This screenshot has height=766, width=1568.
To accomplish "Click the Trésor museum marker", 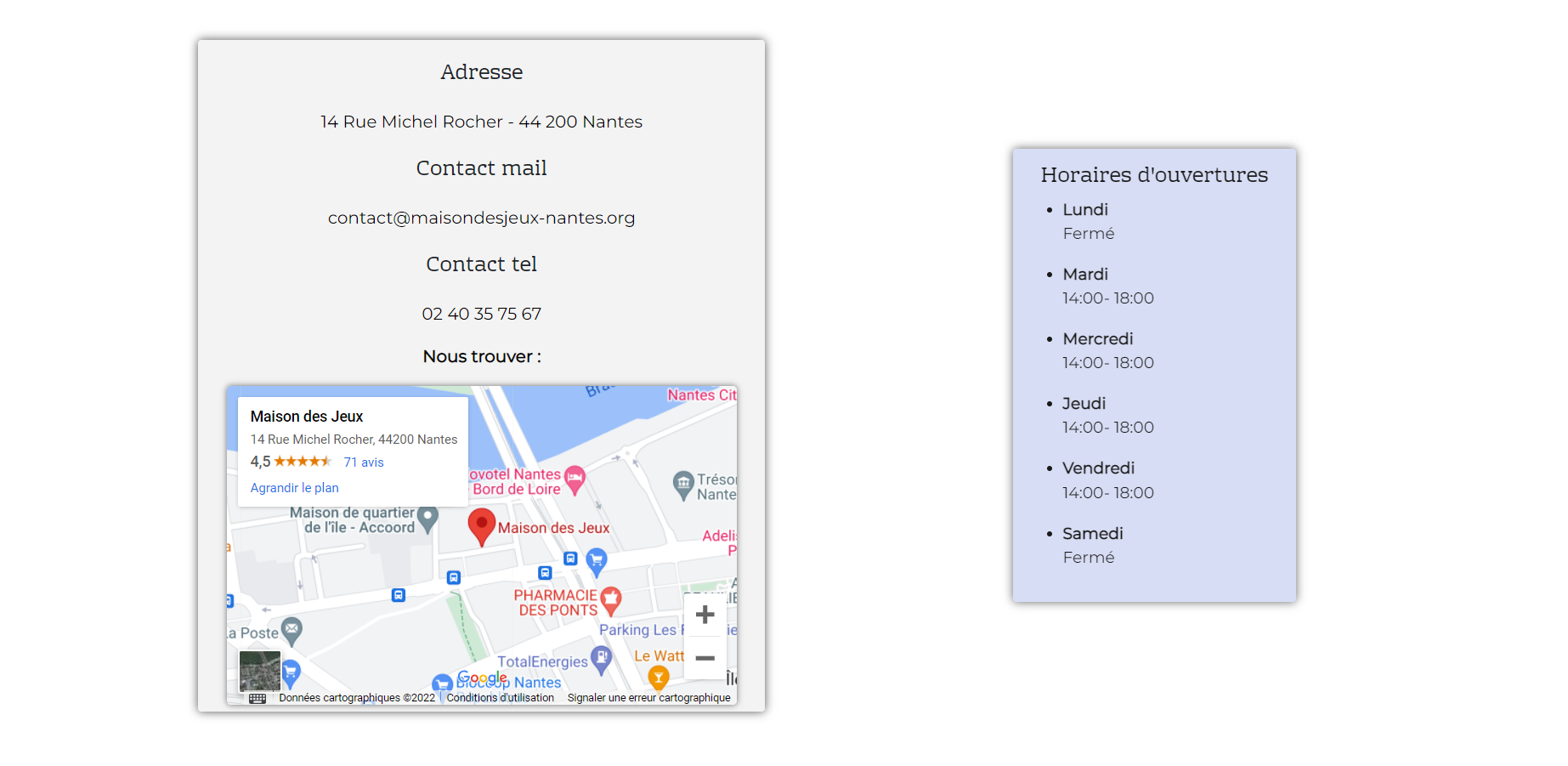I will point(683,485).
